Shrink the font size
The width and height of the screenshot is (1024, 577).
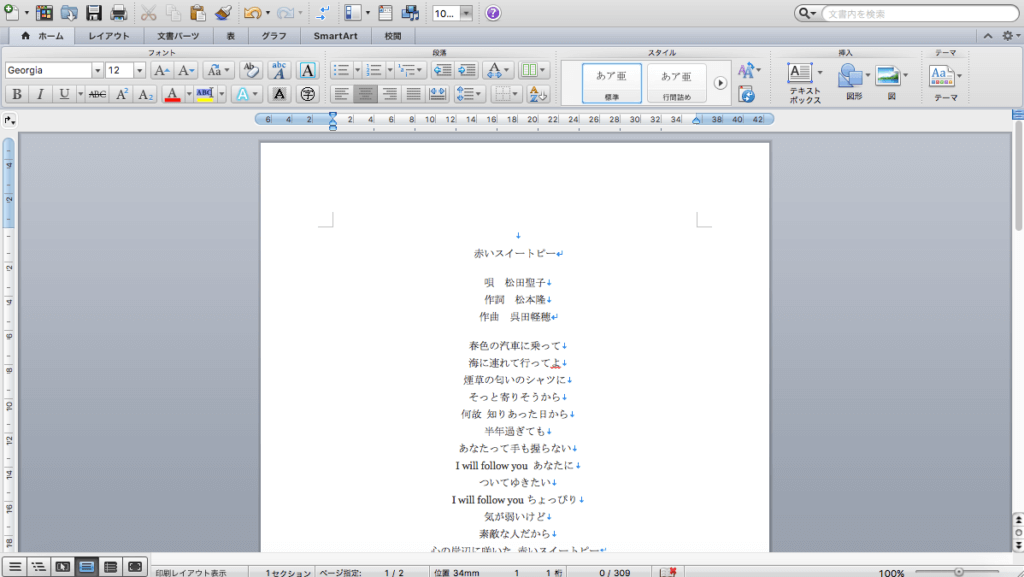[185, 70]
